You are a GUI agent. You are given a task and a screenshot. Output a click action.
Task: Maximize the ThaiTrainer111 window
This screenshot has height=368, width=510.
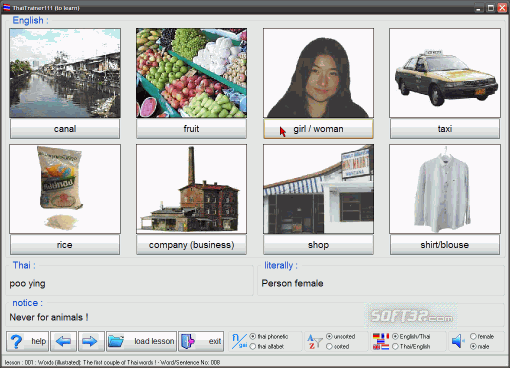(491, 8)
